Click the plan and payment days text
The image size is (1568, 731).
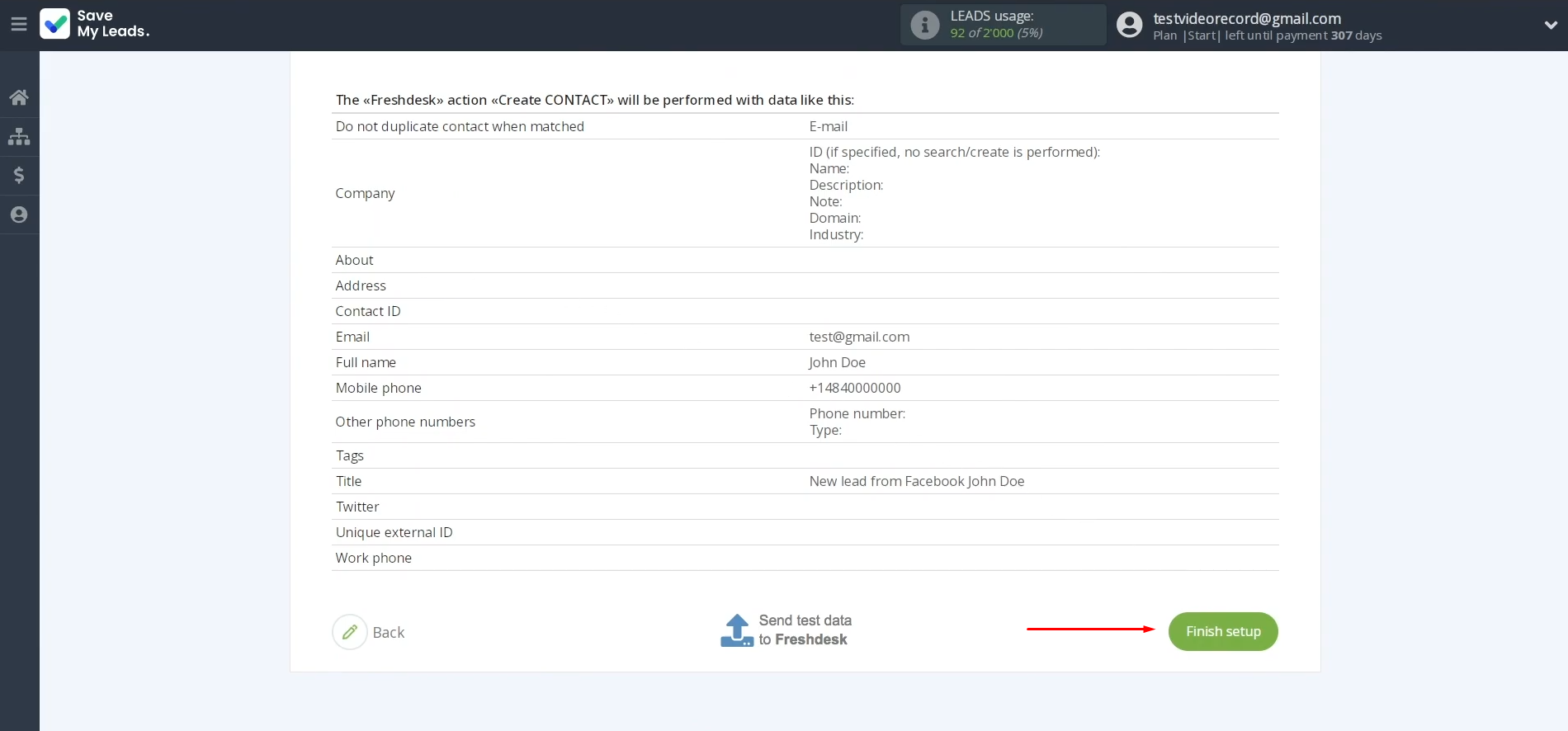click(1268, 35)
